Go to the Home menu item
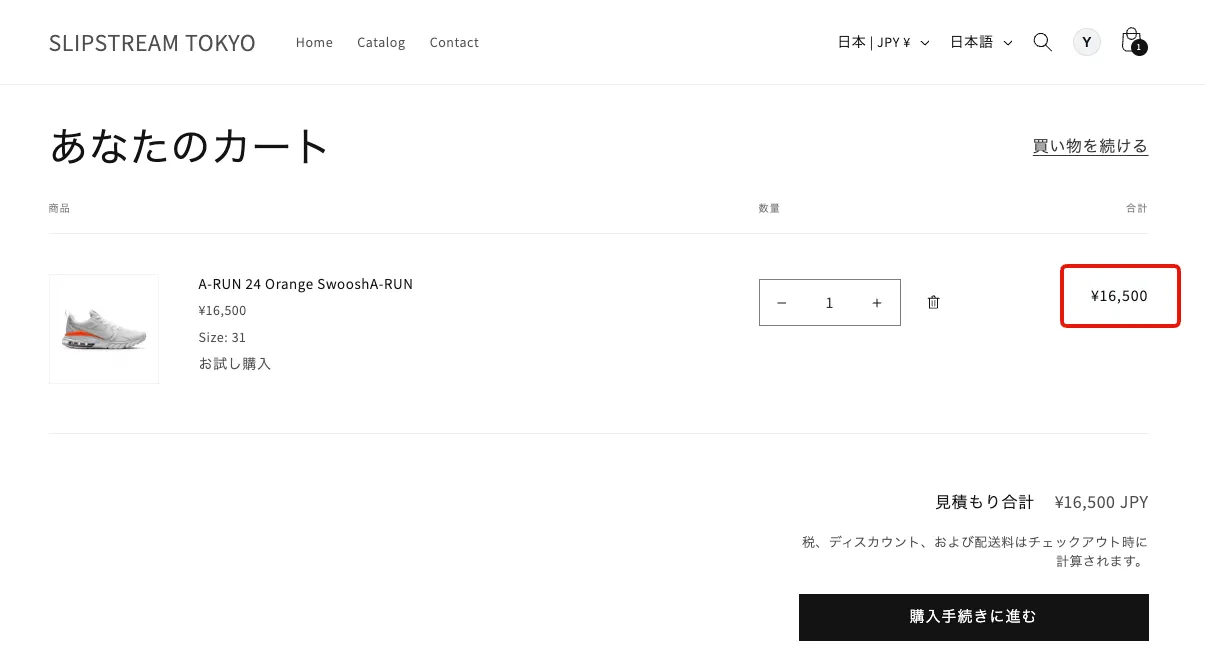Image resolution: width=1205 pixels, height=657 pixels. [x=314, y=42]
